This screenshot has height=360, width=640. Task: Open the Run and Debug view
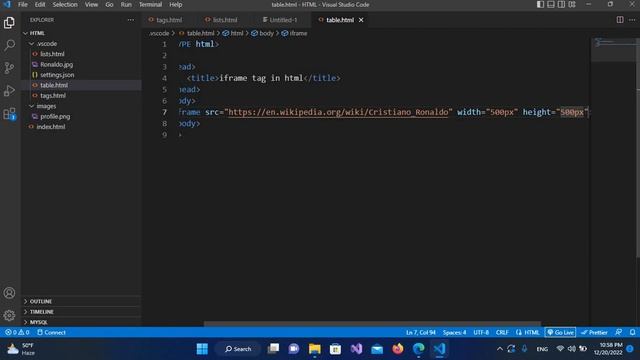point(9,91)
